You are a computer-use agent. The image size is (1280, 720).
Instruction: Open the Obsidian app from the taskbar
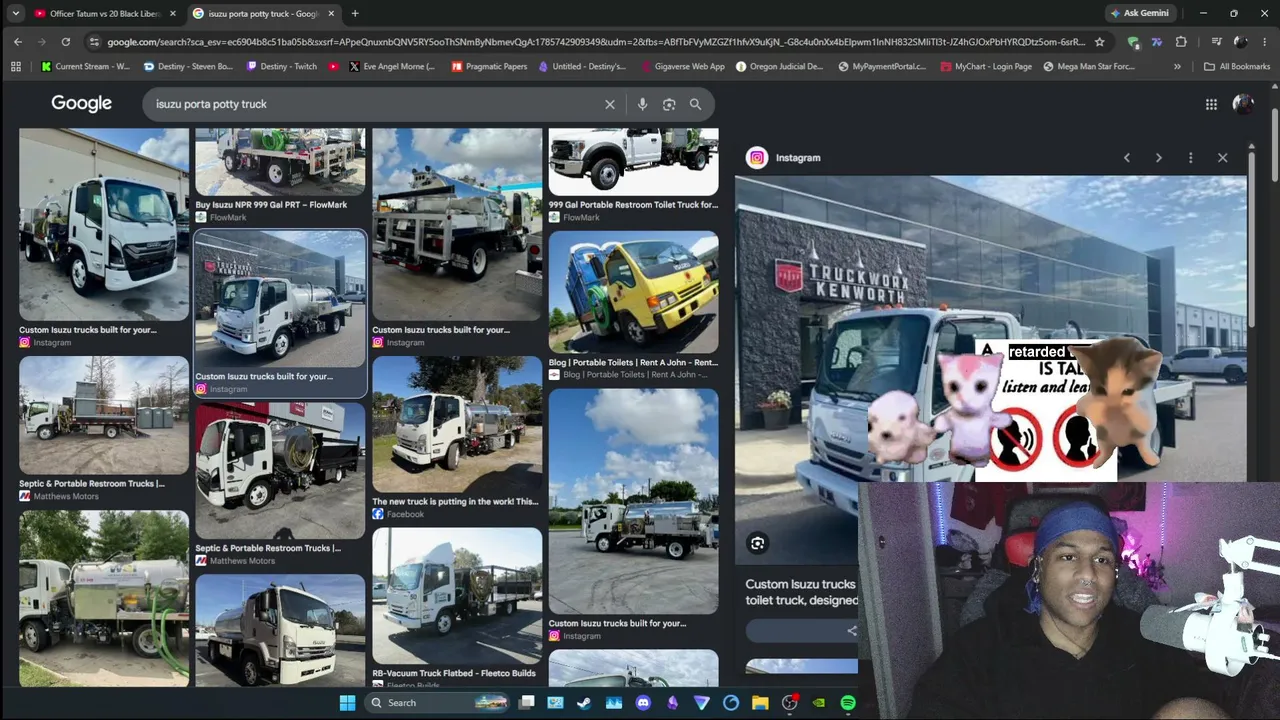(x=672, y=703)
